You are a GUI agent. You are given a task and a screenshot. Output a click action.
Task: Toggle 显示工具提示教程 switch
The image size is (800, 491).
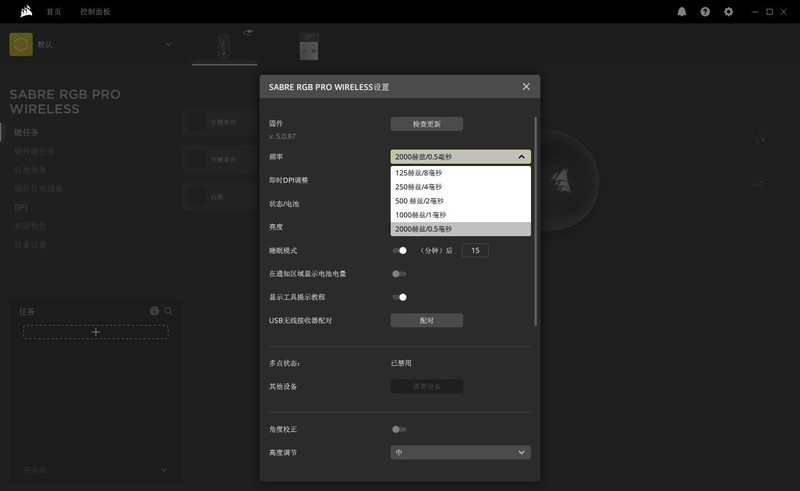point(399,297)
